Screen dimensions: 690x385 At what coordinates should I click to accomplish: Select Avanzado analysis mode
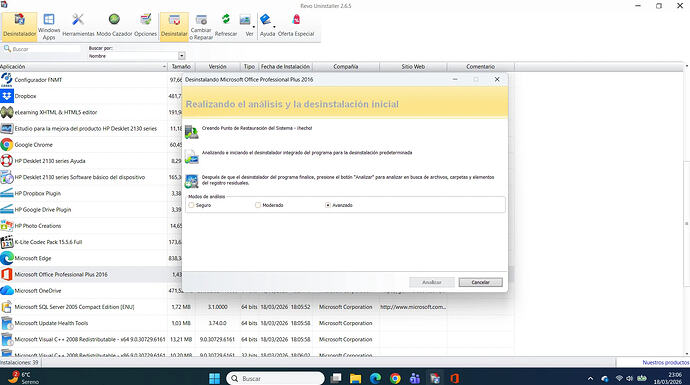coord(328,205)
